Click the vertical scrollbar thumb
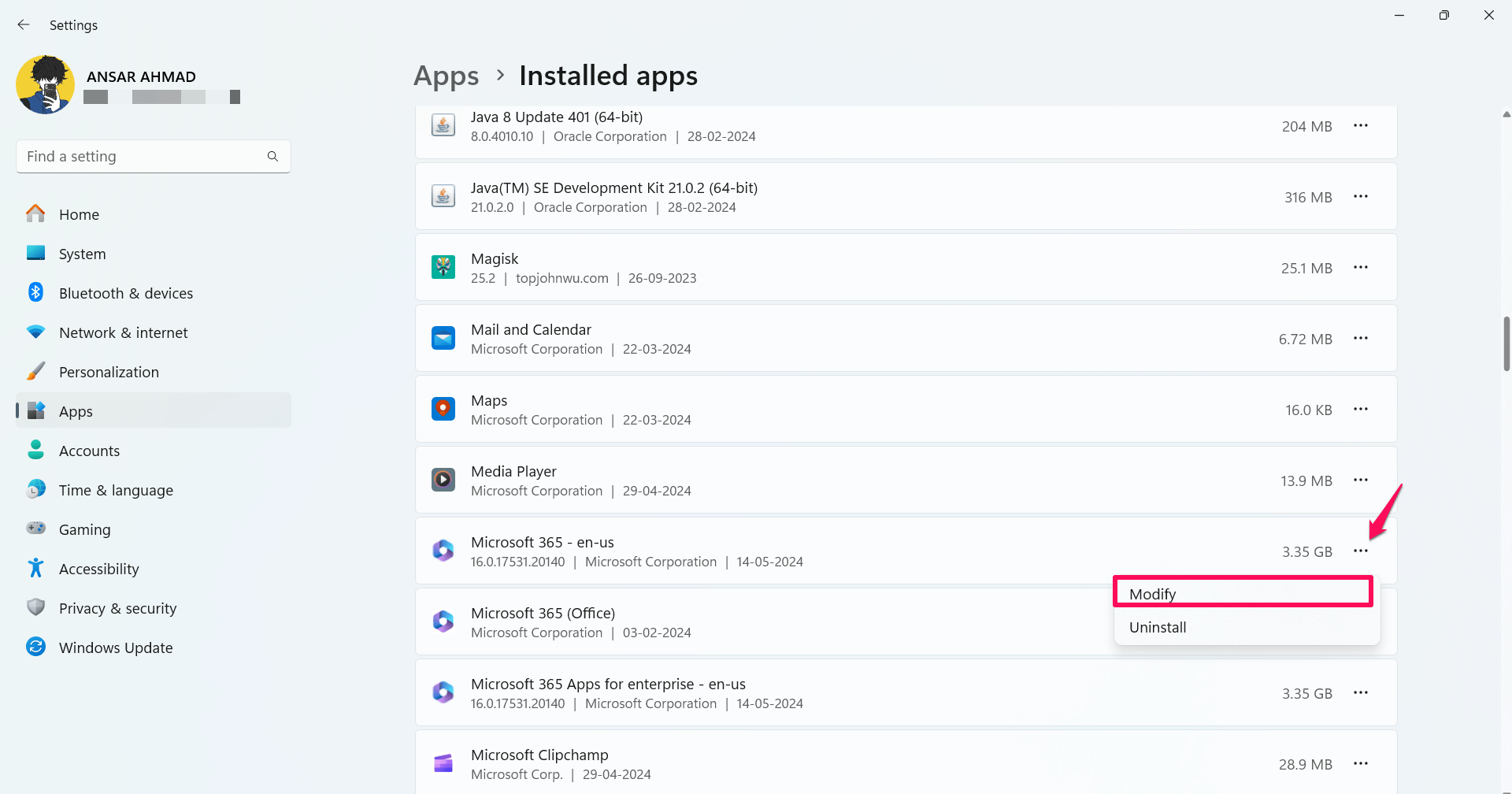The image size is (1512, 794). pyautogui.click(x=1506, y=343)
